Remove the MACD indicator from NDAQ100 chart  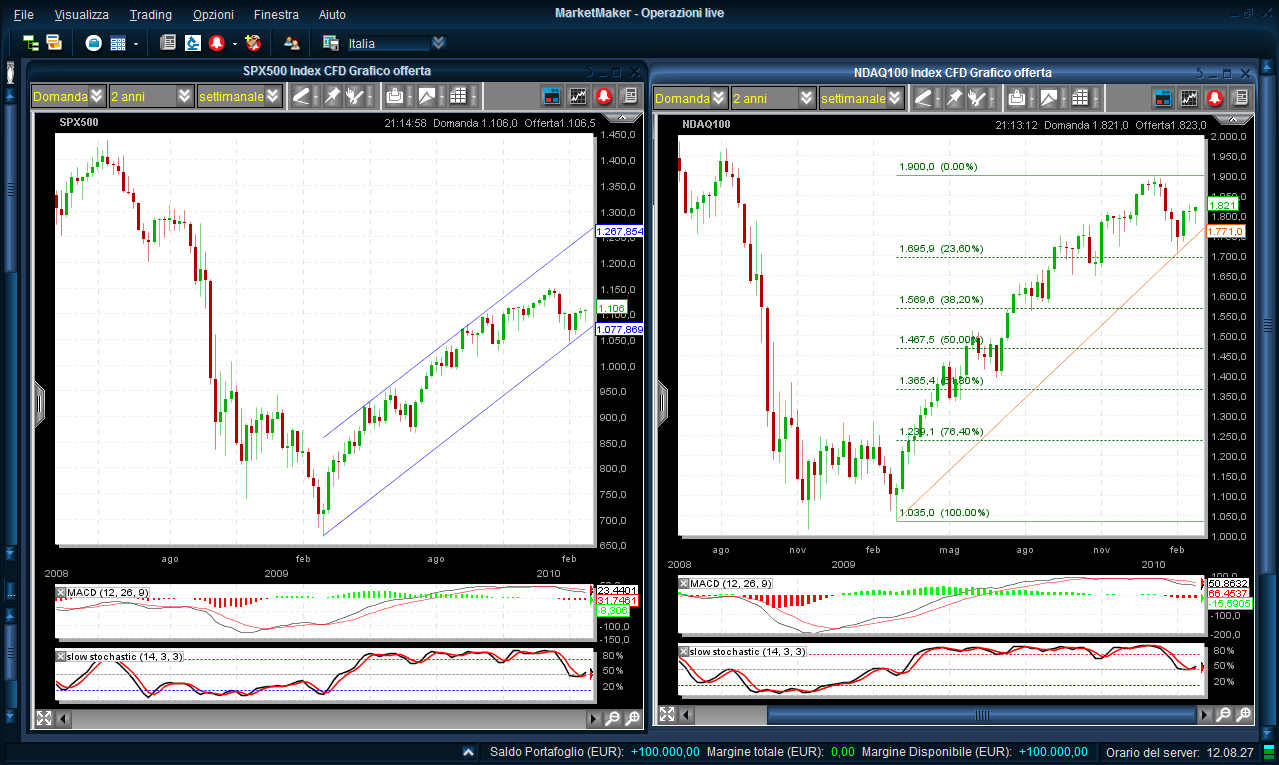point(684,583)
